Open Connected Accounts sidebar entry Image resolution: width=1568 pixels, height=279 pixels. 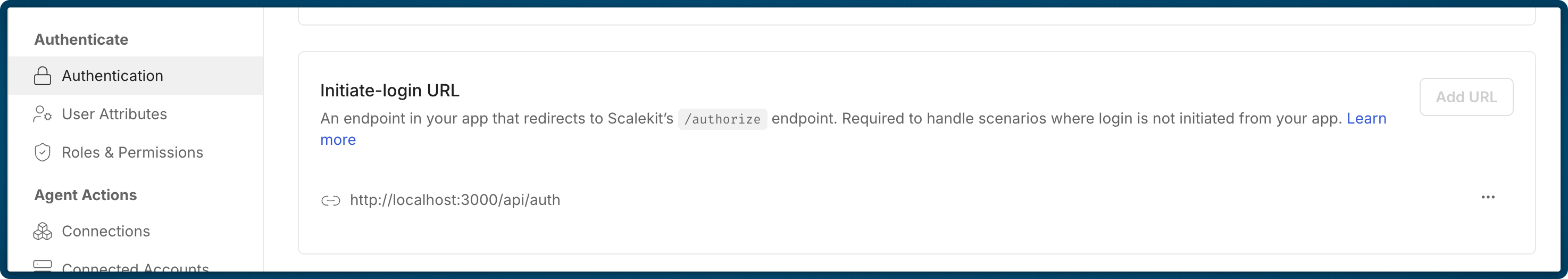pyautogui.click(x=135, y=268)
